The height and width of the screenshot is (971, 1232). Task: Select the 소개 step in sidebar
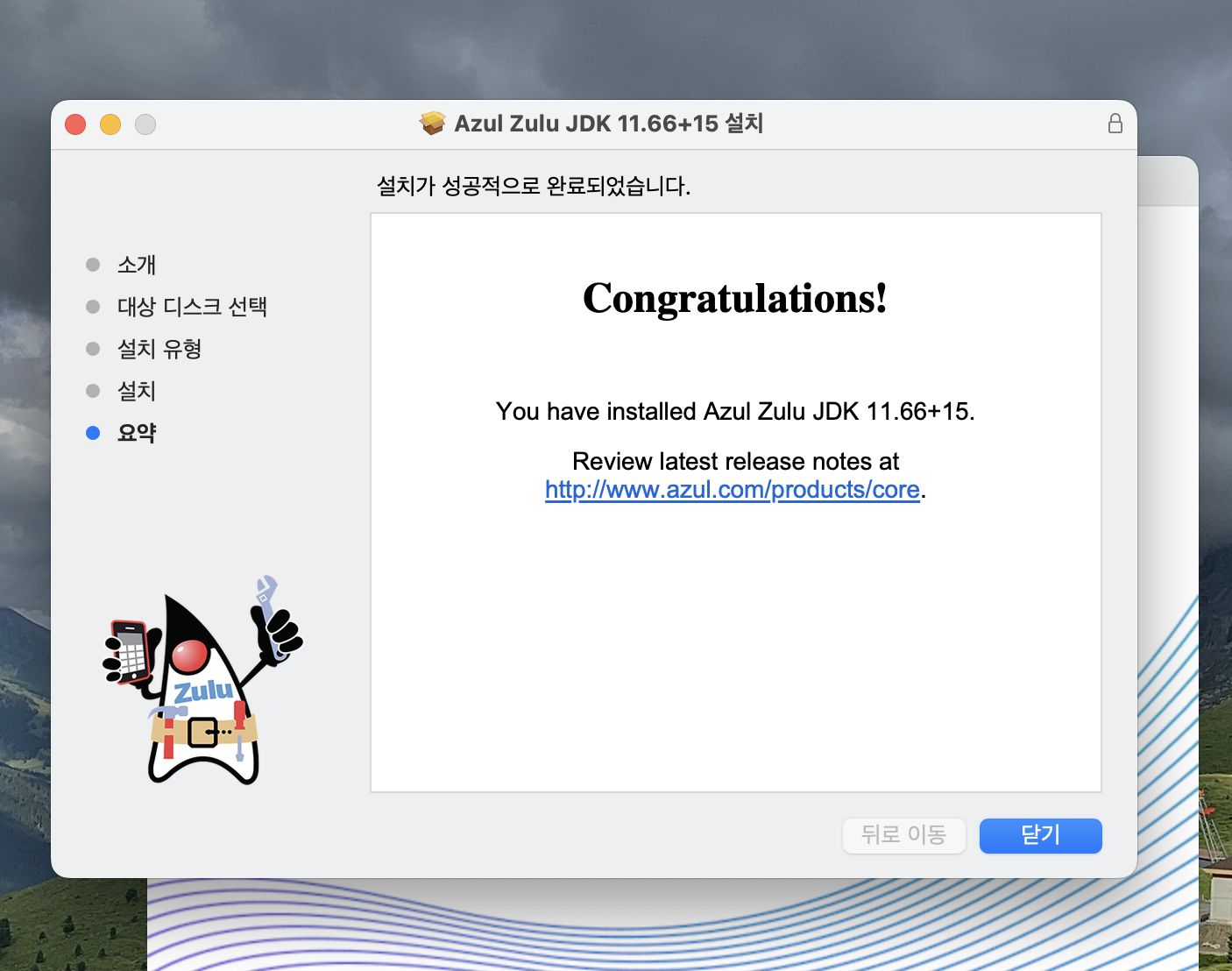coord(137,265)
